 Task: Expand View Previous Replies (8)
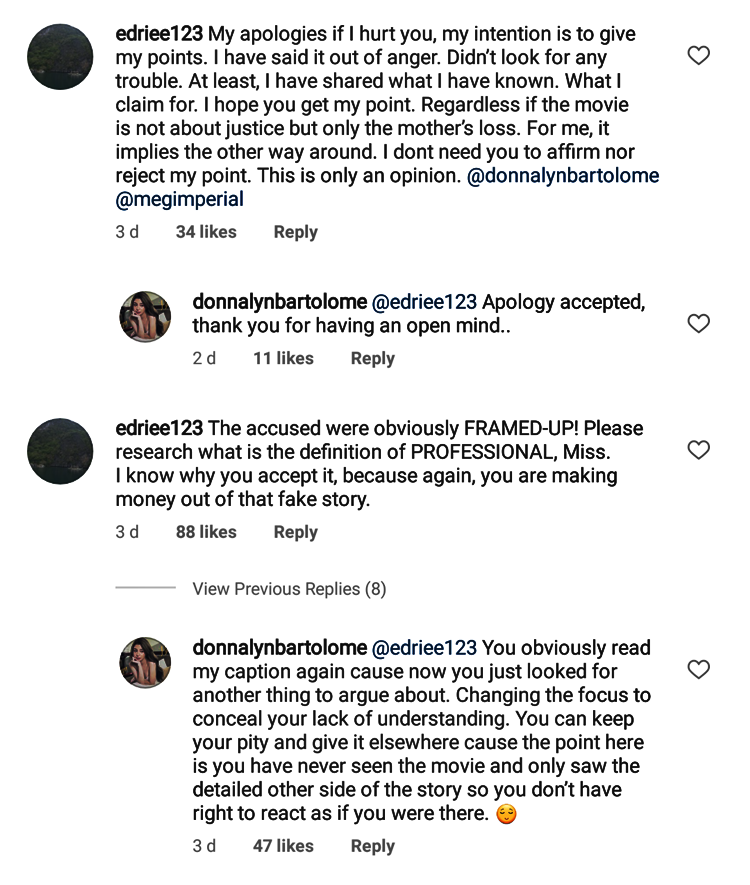pos(289,589)
